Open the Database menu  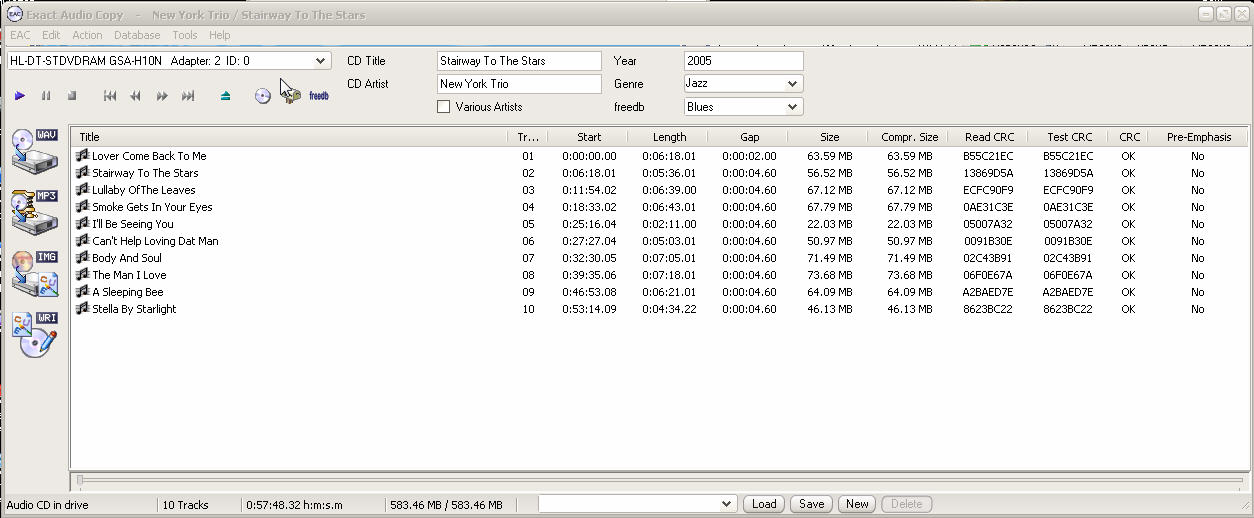(137, 35)
